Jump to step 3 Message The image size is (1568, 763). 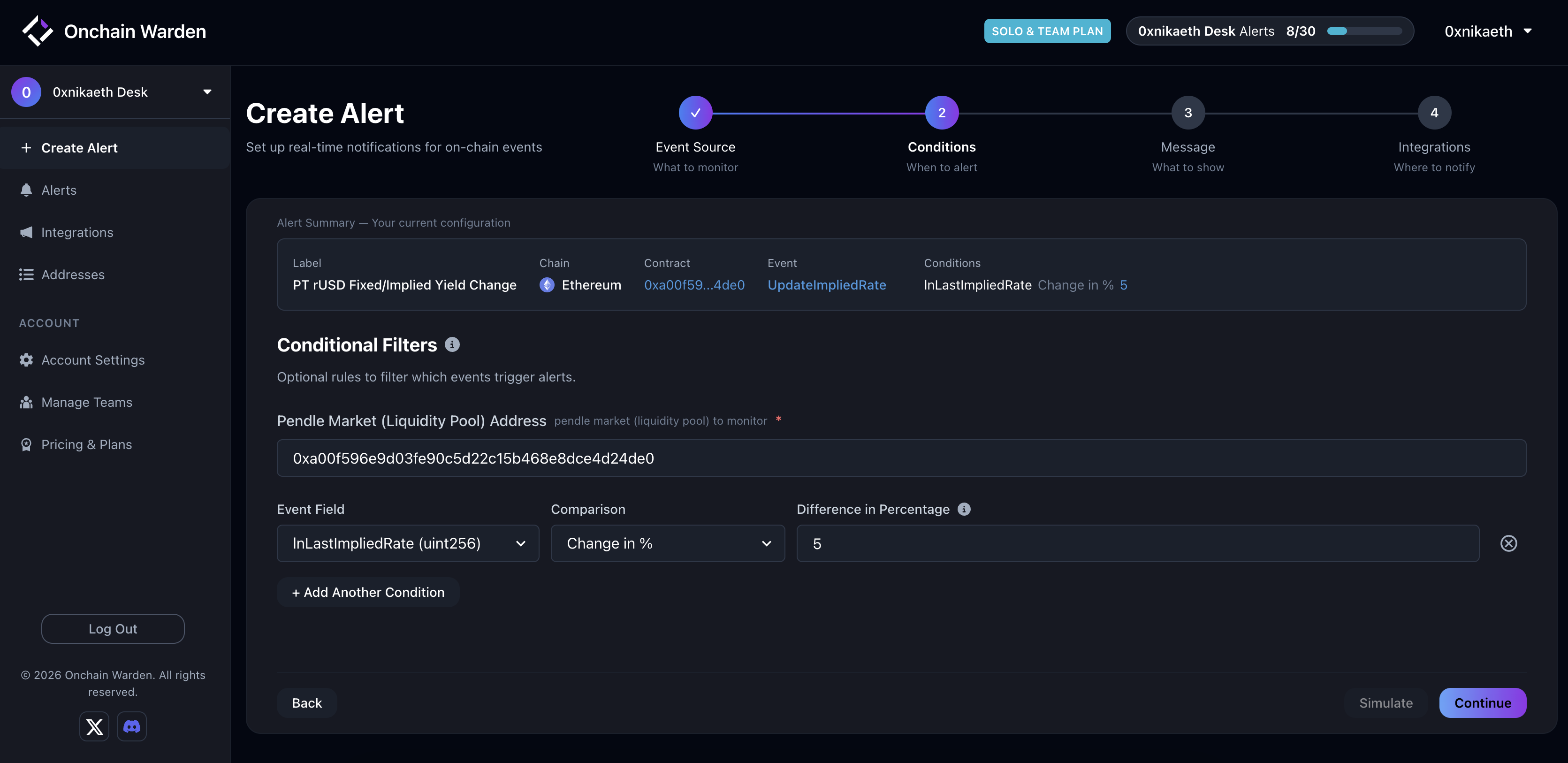[x=1187, y=113]
